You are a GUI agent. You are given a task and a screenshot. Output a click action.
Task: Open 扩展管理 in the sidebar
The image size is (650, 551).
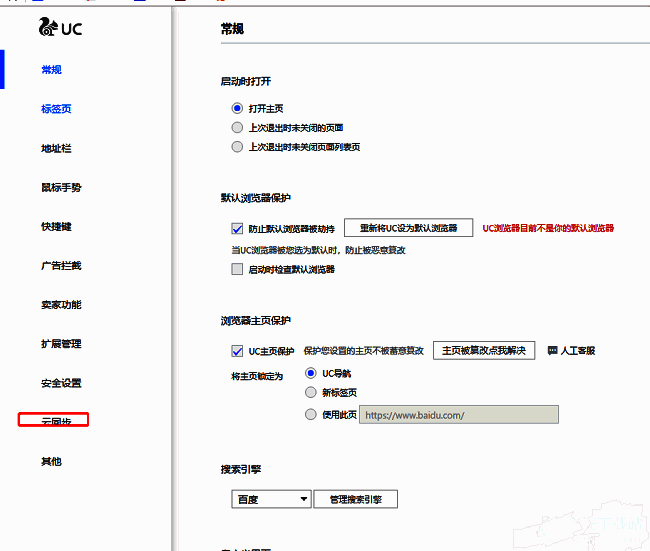[61, 344]
